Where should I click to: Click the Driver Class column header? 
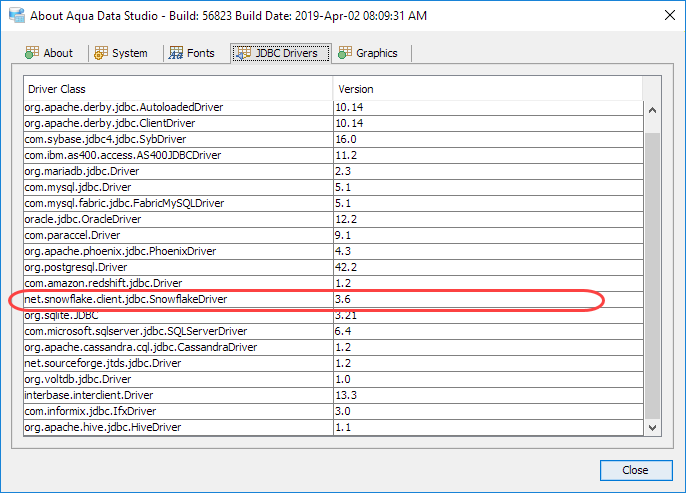click(178, 89)
